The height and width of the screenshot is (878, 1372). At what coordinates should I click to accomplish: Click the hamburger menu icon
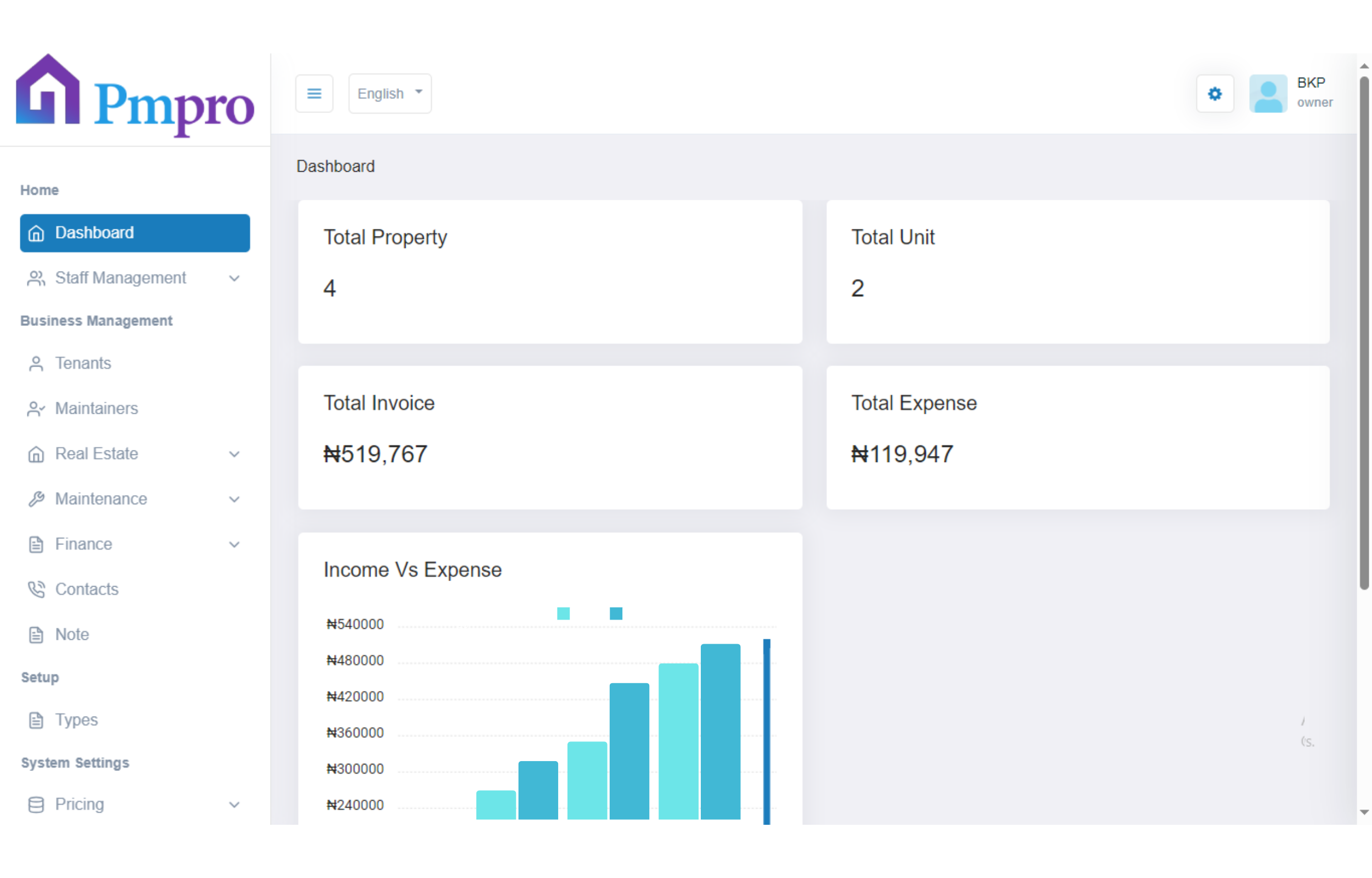(314, 93)
